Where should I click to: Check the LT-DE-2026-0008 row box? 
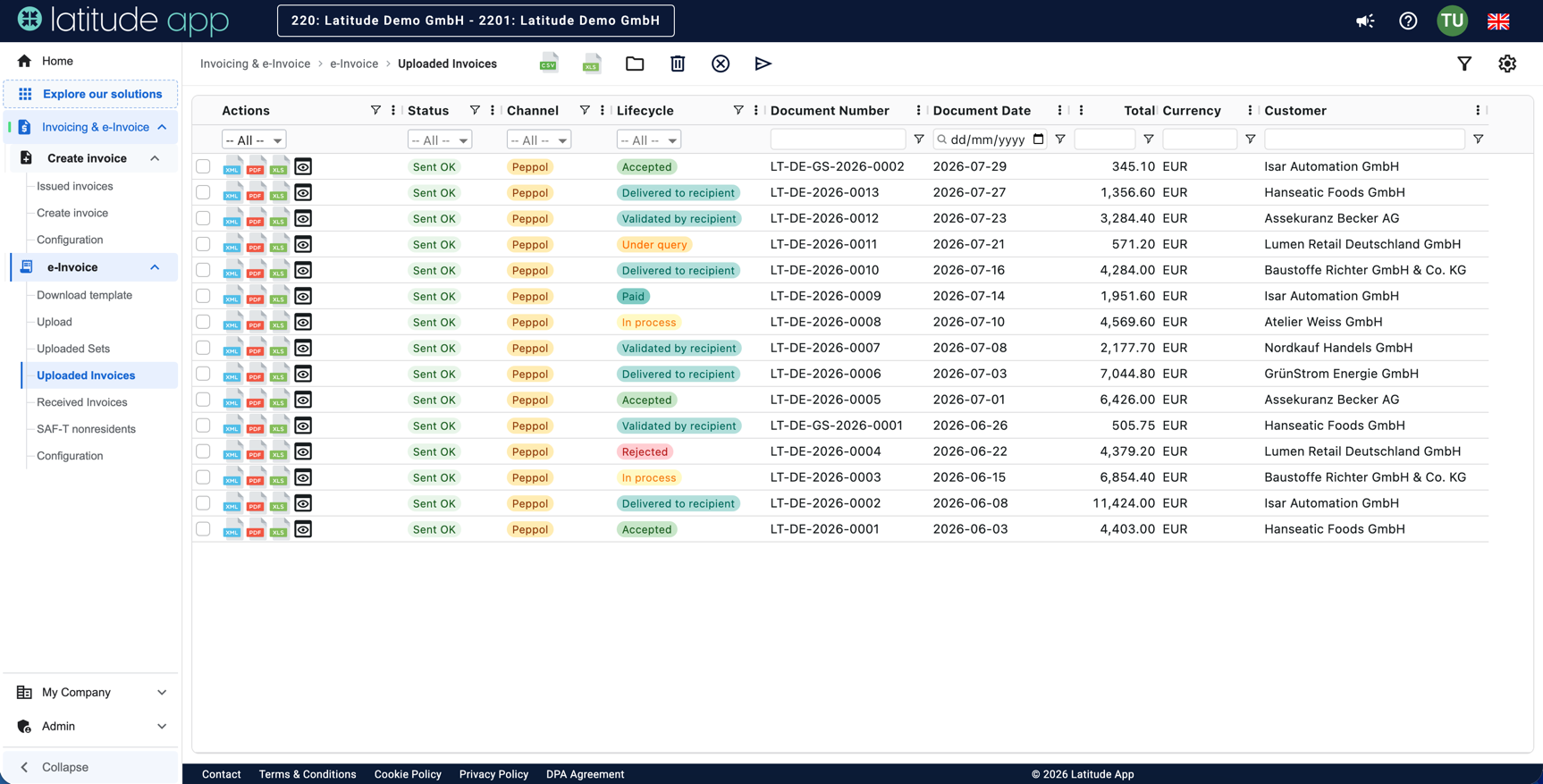204,322
